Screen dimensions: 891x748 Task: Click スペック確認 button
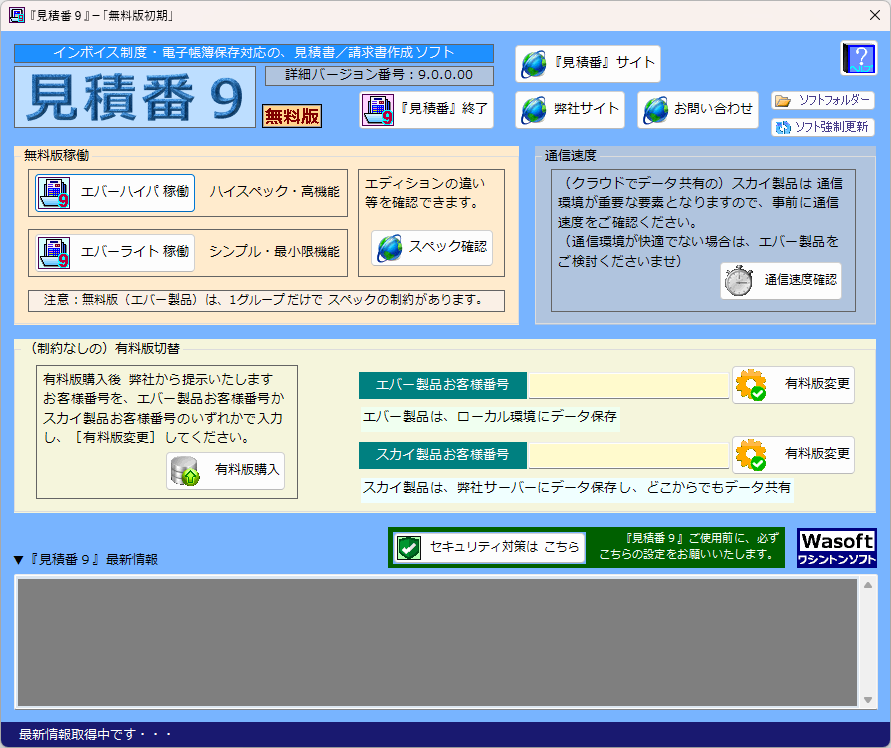(432, 248)
